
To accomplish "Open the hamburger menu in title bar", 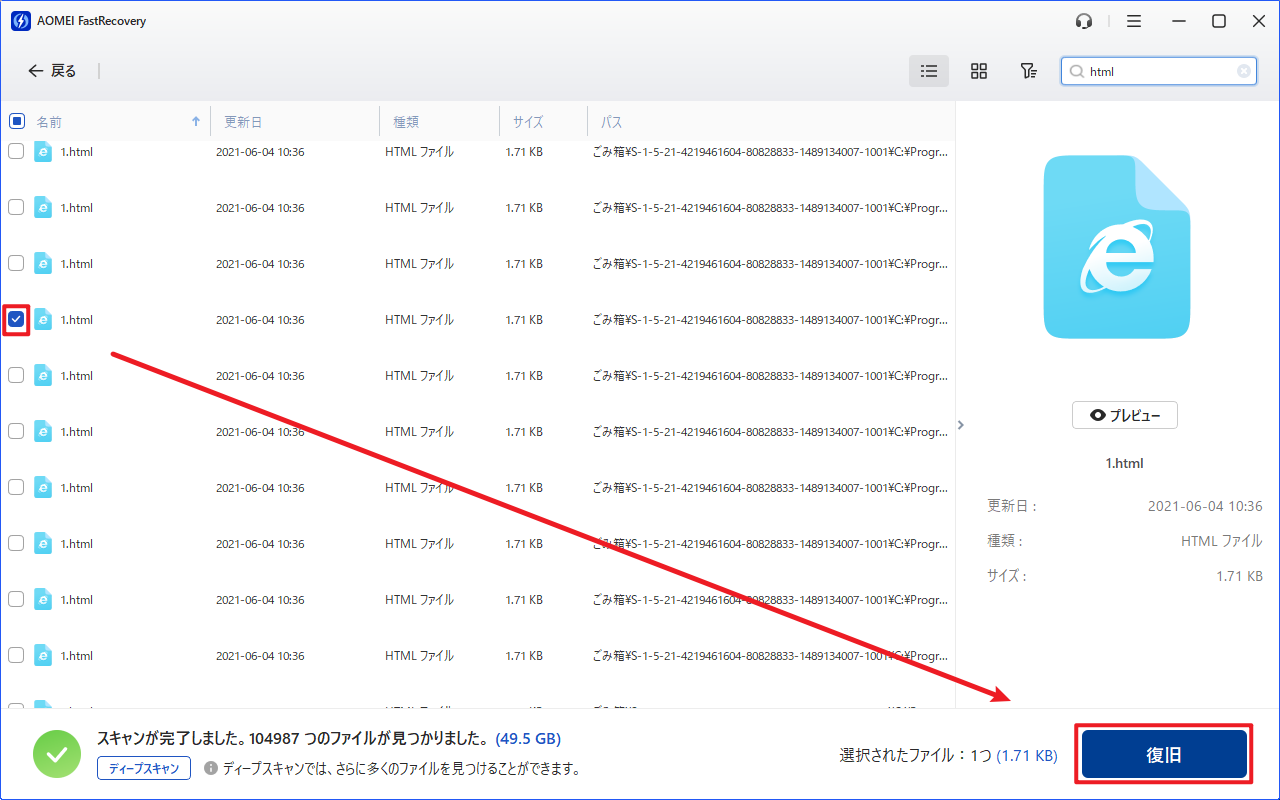I will pos(1134,21).
